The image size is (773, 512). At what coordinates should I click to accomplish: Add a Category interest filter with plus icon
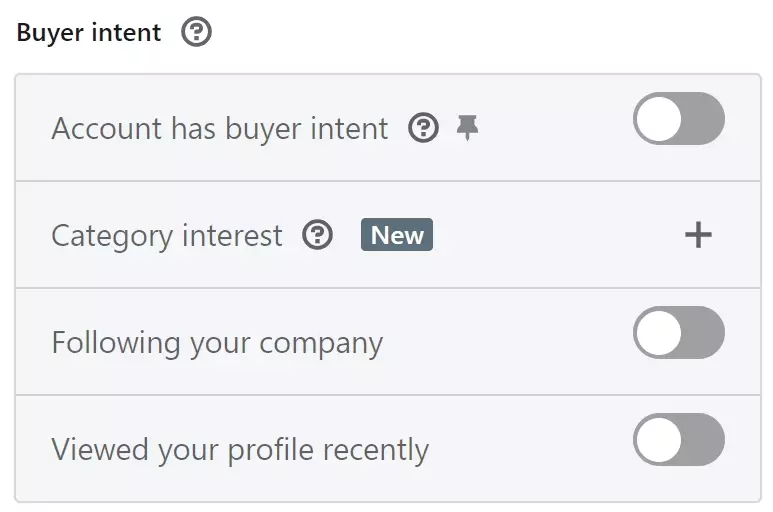point(698,235)
